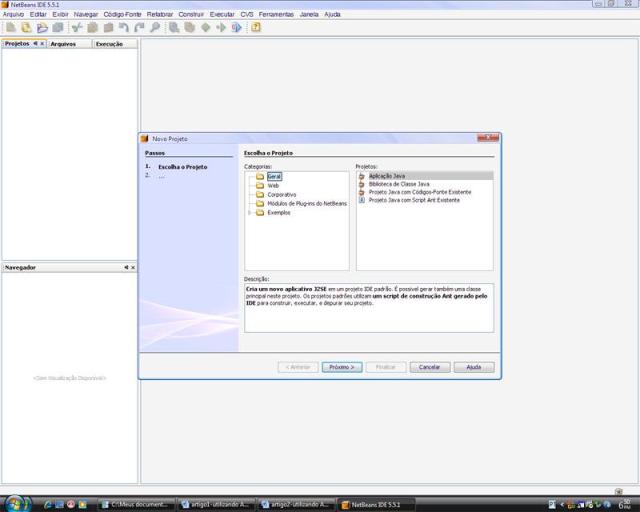Click the yellow Help toolbar icon
The height and width of the screenshot is (512, 640).
(256, 27)
